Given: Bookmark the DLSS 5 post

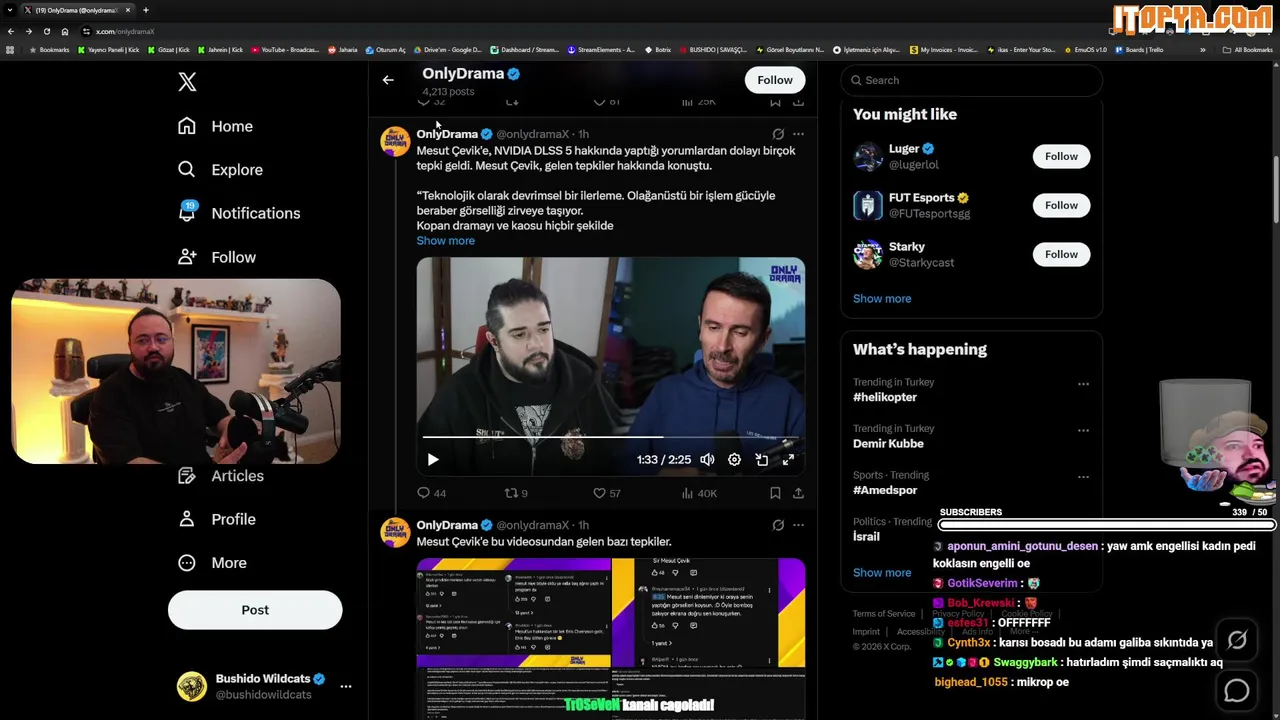Looking at the screenshot, I should [775, 493].
